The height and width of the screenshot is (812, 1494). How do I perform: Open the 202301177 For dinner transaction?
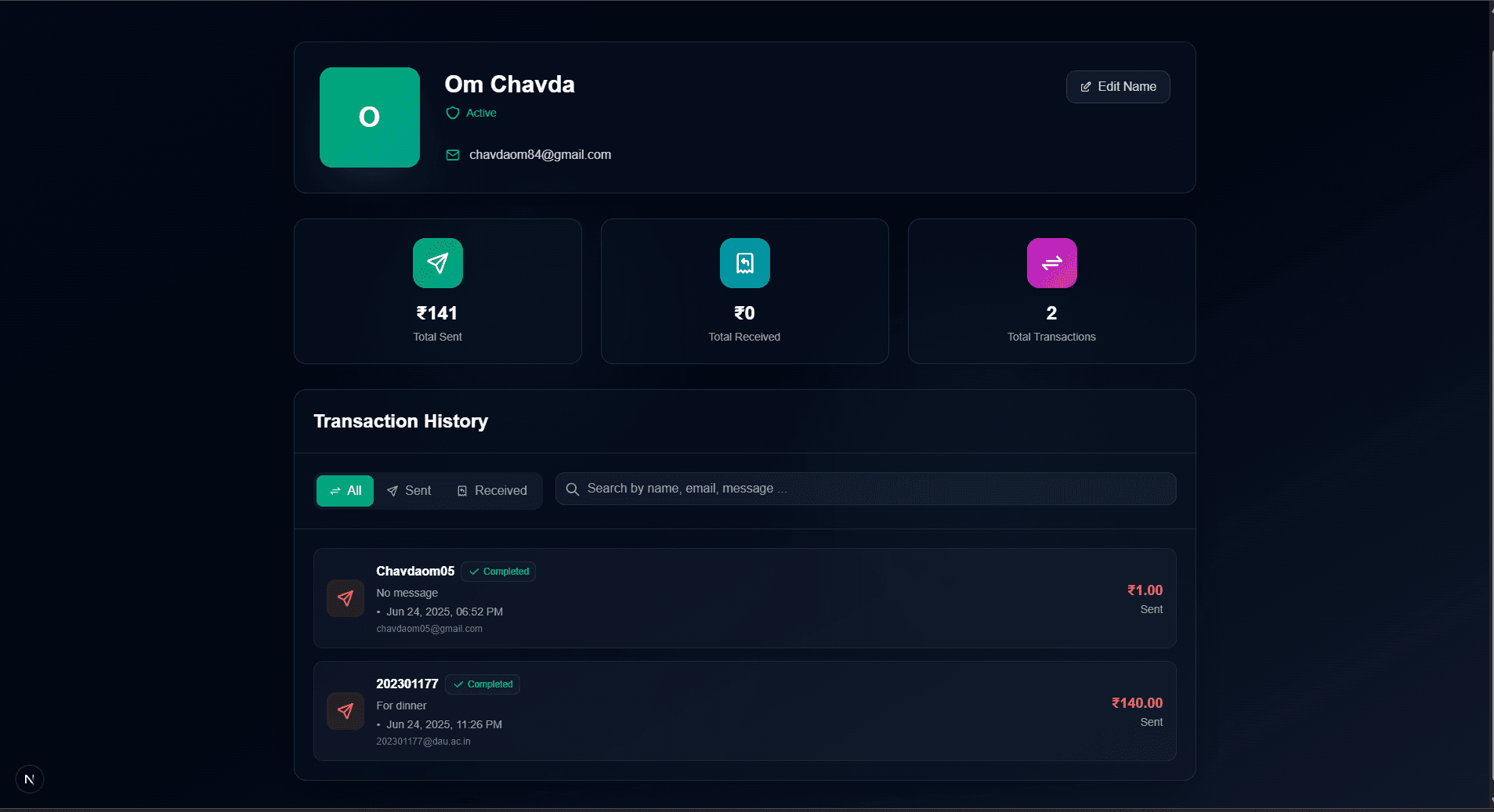point(744,711)
